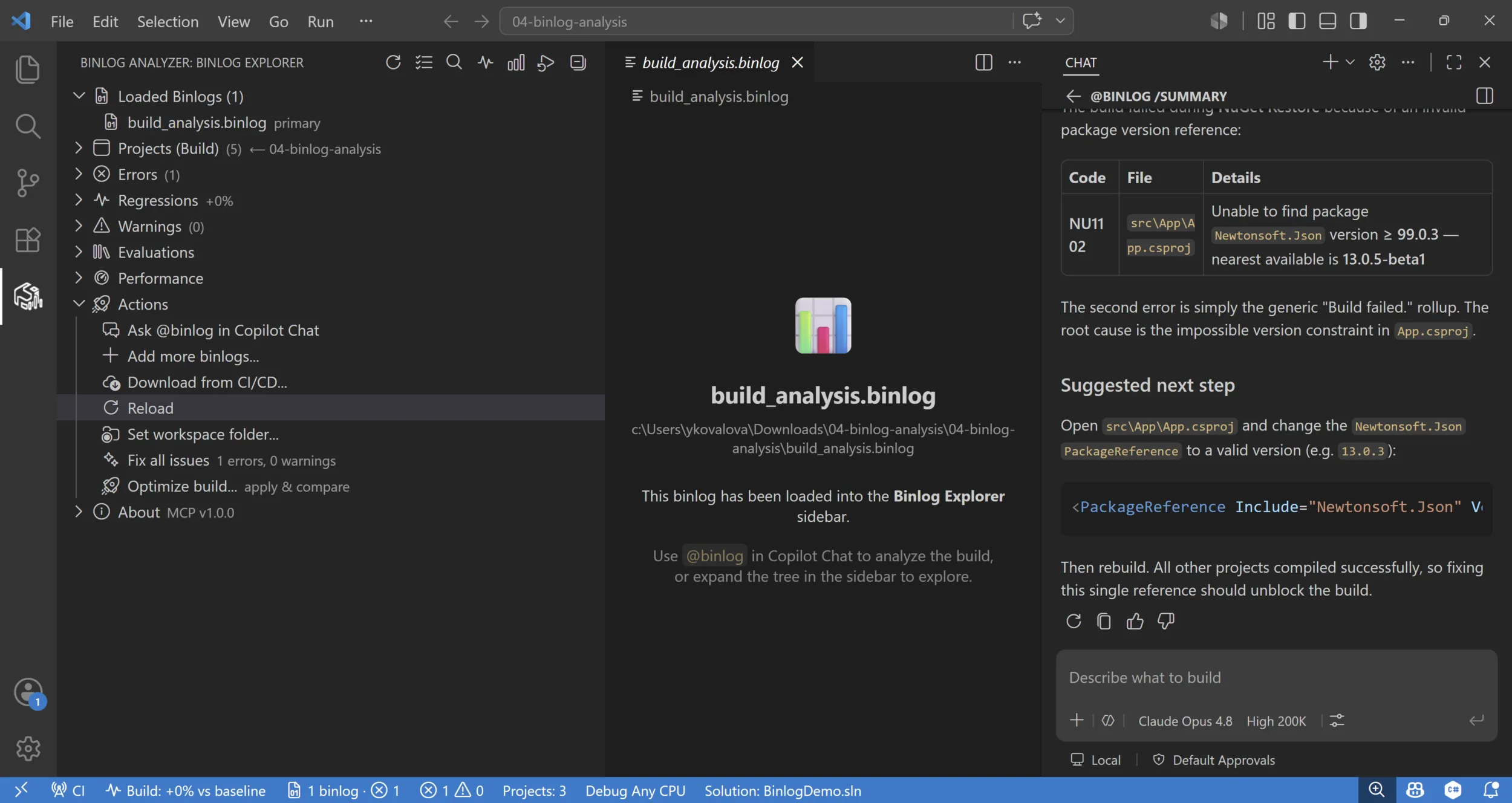The image size is (1512, 803).
Task: Toggle the primary side bar
Action: [x=1297, y=21]
